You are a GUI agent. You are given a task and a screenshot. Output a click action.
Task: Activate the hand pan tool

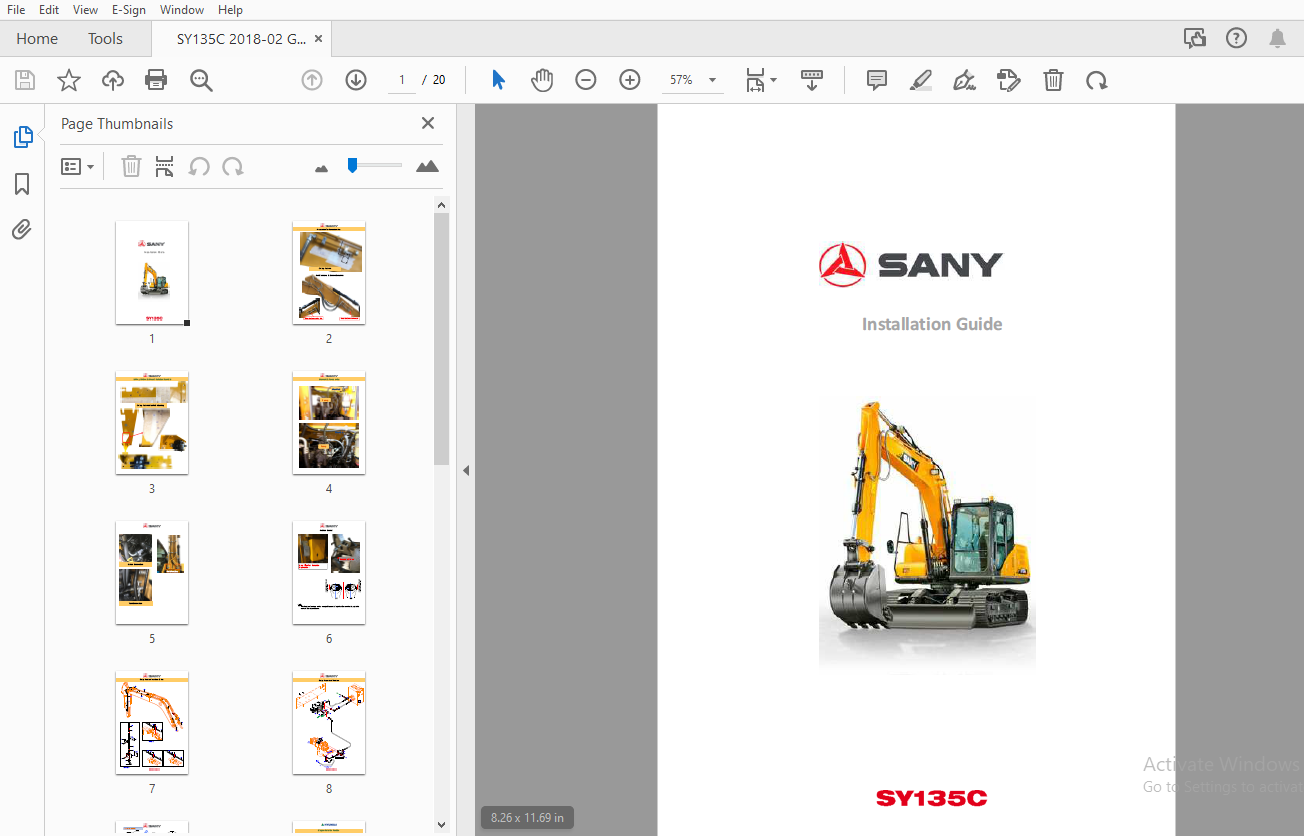click(542, 80)
